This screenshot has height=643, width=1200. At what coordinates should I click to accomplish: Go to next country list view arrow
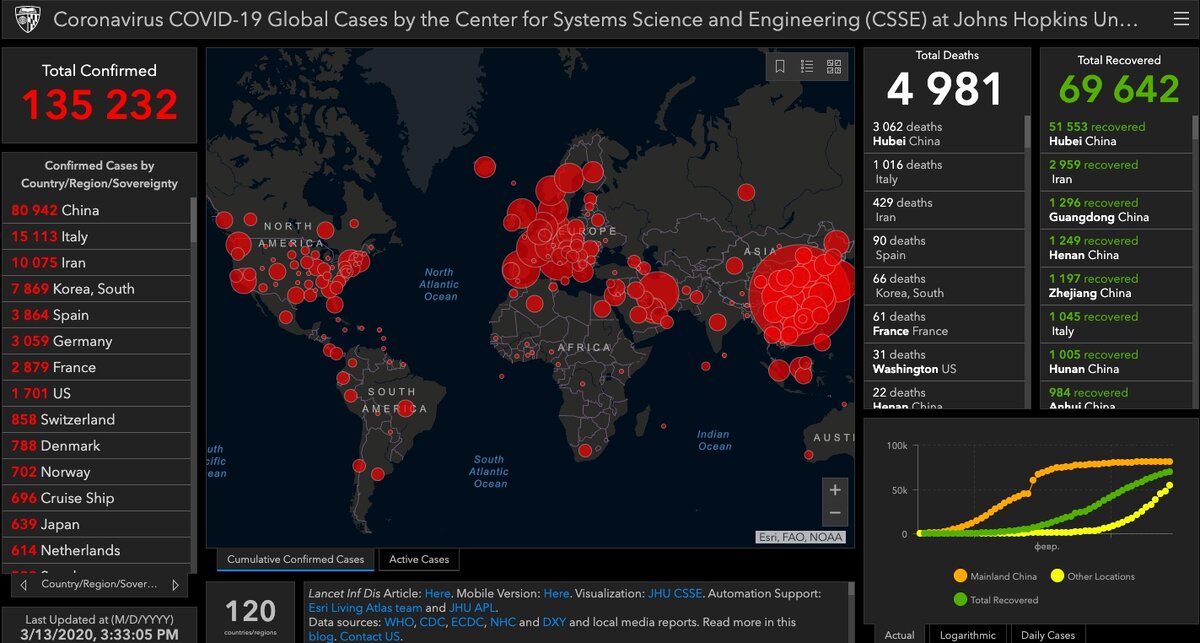[175, 584]
